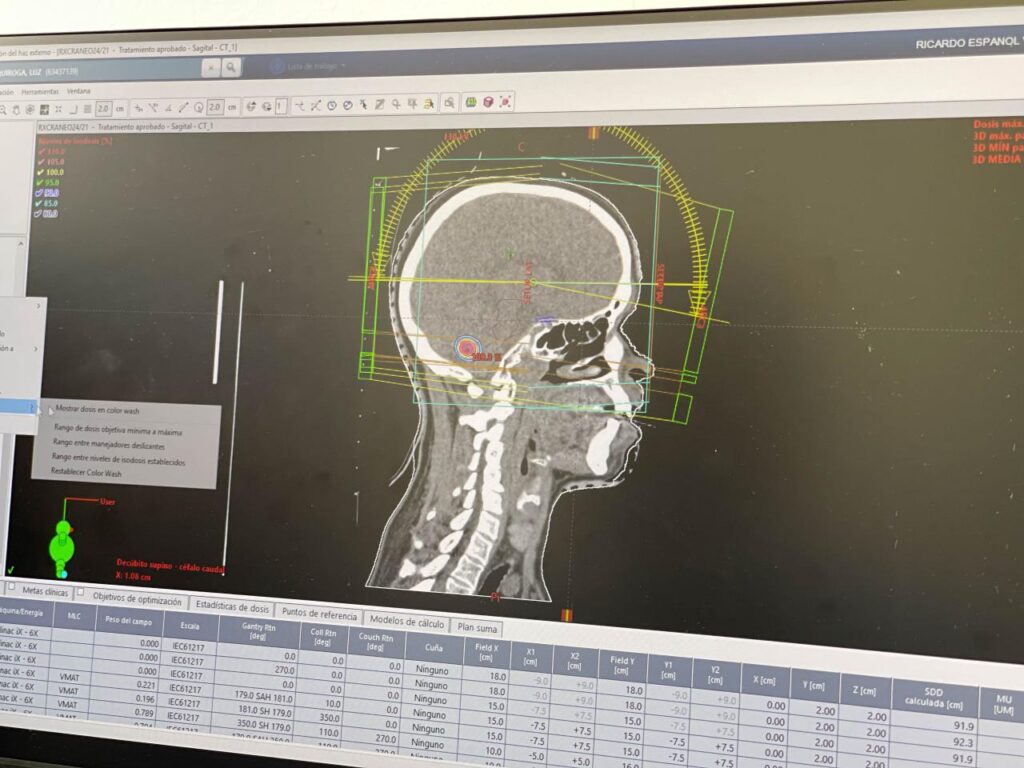Image resolution: width=1024 pixels, height=768 pixels.
Task: Click the red 3D cube view icon
Action: point(488,102)
